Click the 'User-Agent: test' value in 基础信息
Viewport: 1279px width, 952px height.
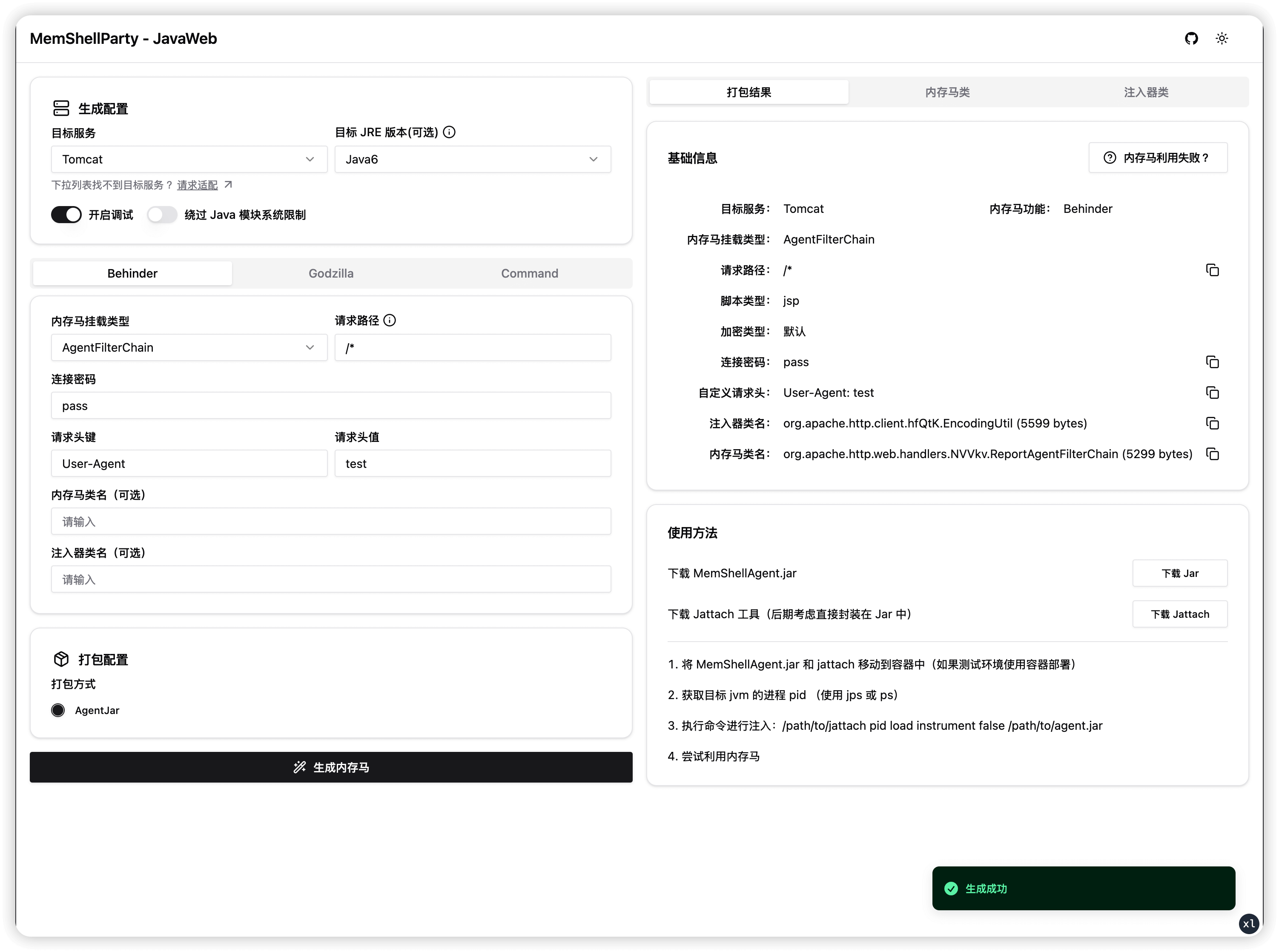click(829, 393)
